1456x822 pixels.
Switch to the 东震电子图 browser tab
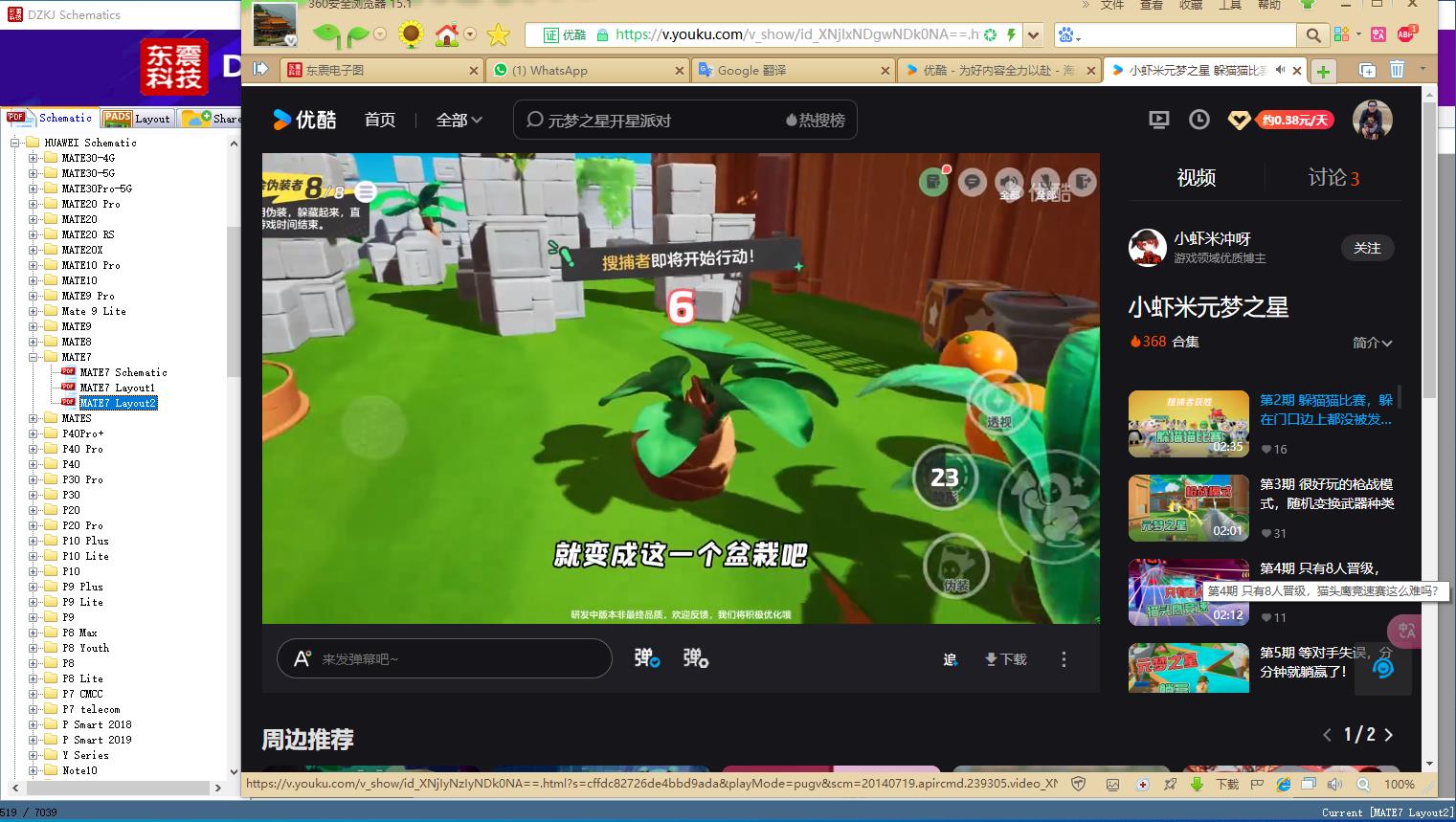383,70
